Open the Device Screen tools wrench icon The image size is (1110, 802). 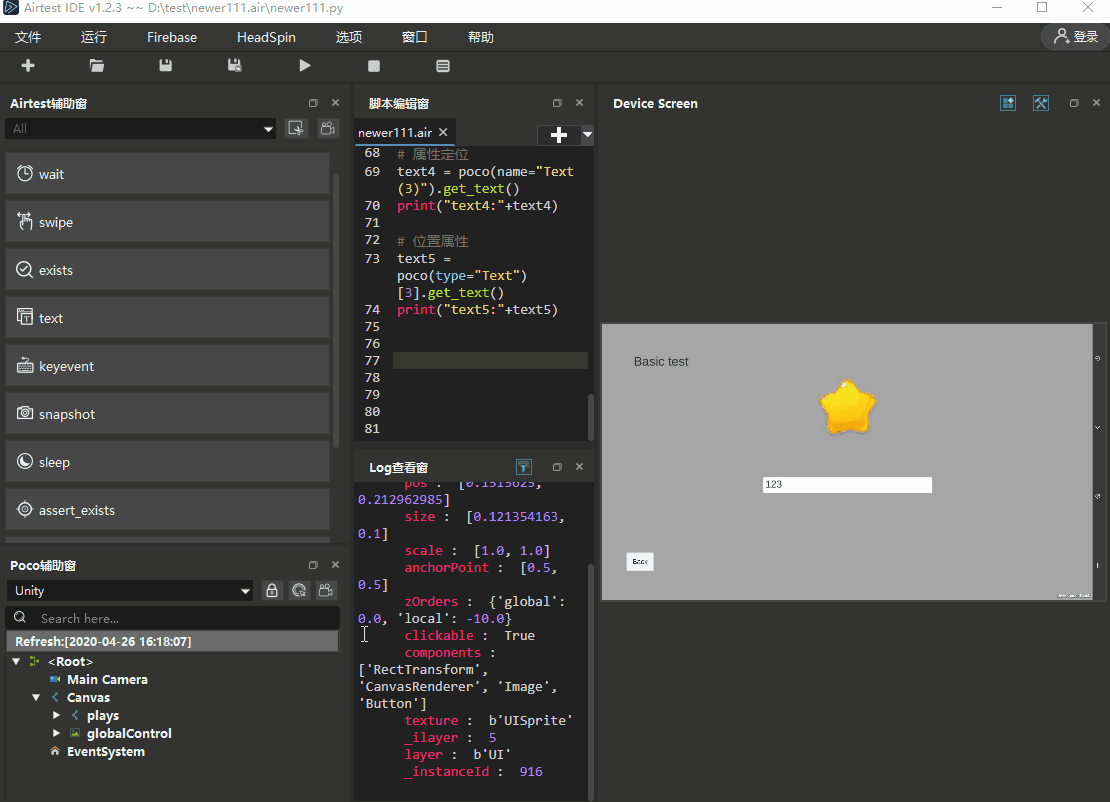click(x=1040, y=103)
